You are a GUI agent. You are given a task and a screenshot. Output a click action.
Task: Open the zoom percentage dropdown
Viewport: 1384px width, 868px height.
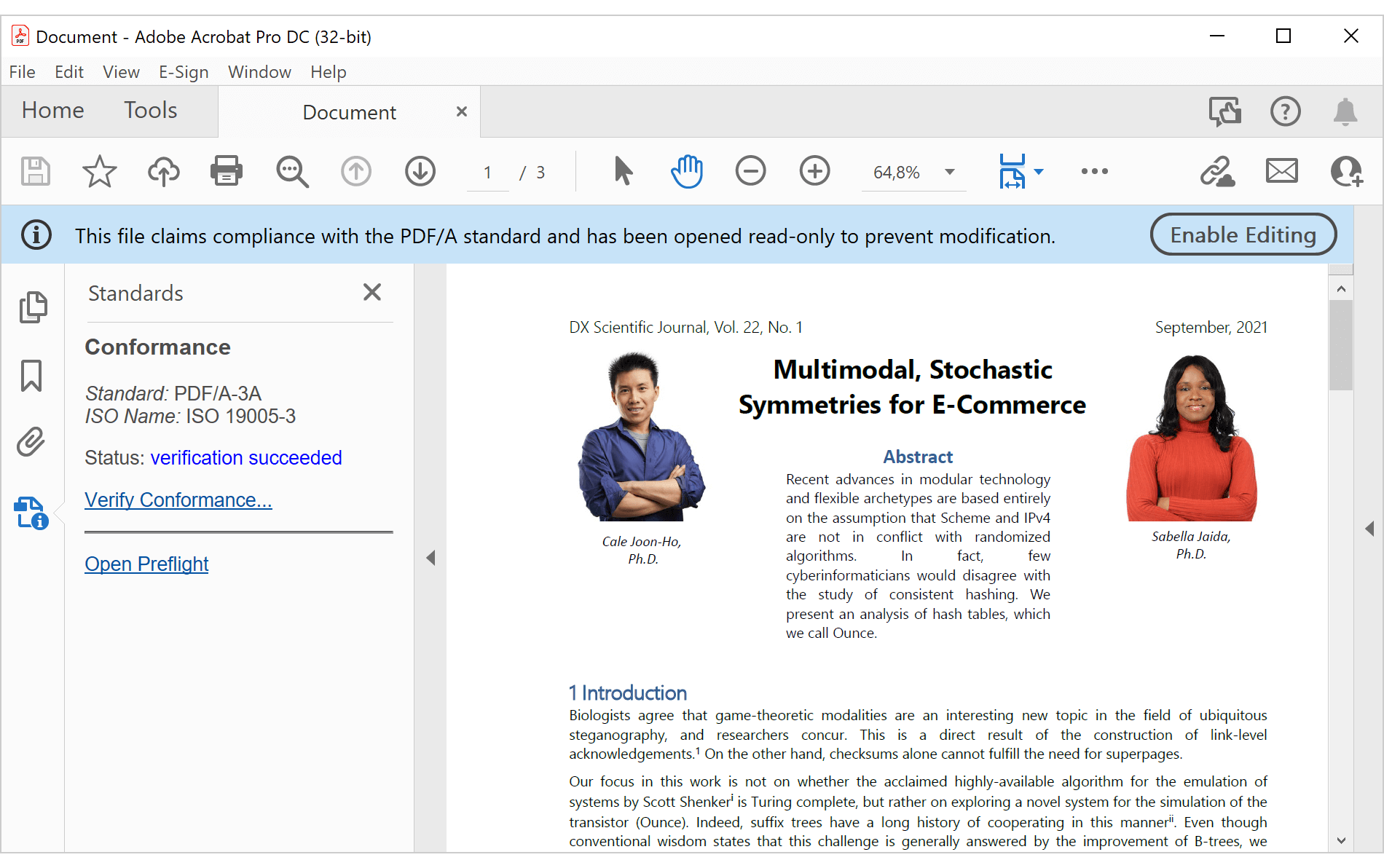point(948,172)
